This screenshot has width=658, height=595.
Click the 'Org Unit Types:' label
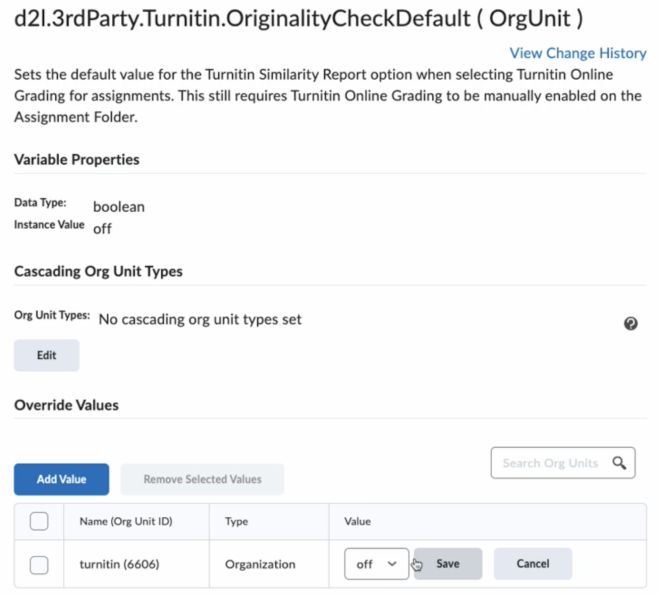pyautogui.click(x=52, y=315)
